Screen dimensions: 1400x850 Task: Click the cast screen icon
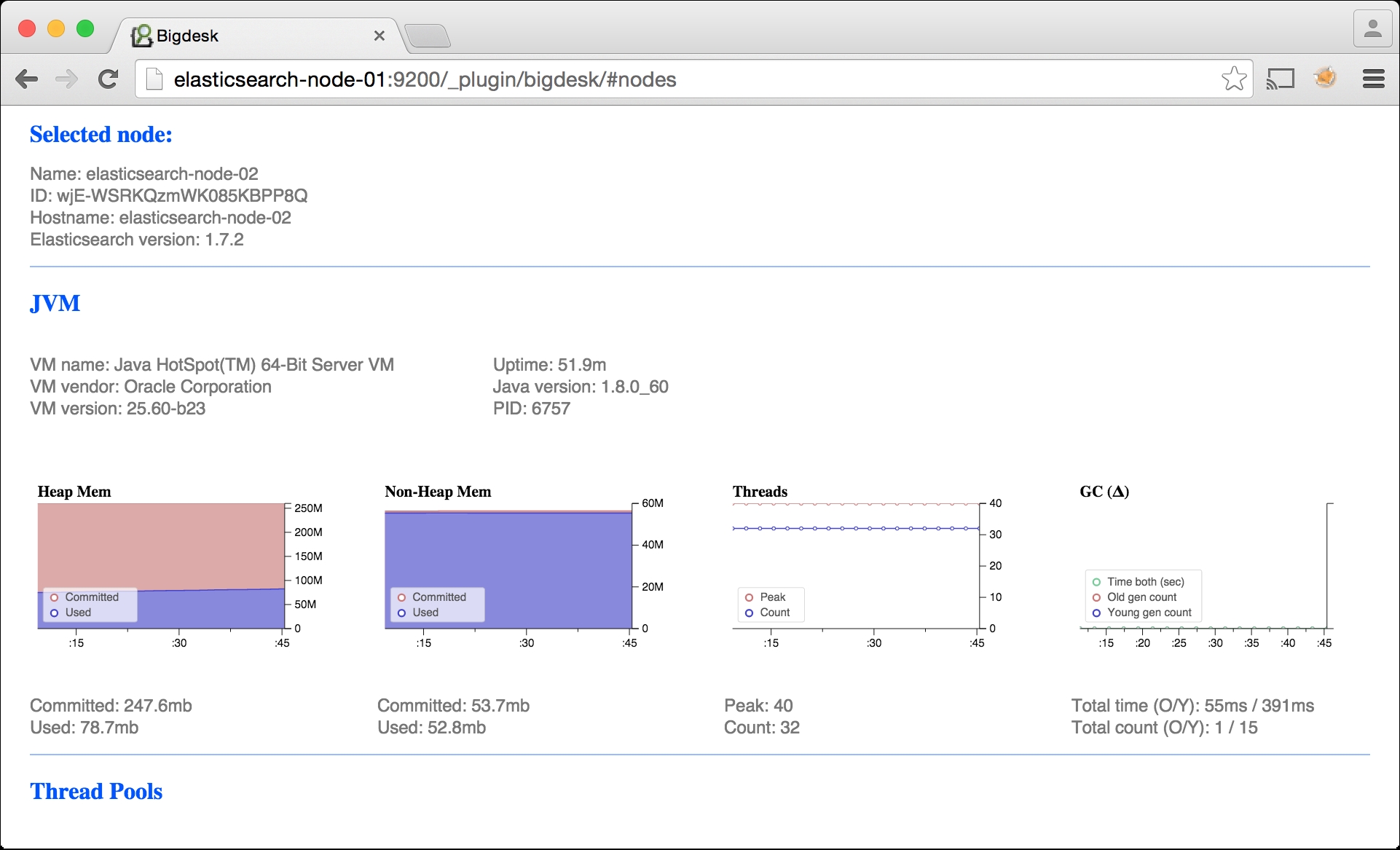pyautogui.click(x=1280, y=79)
